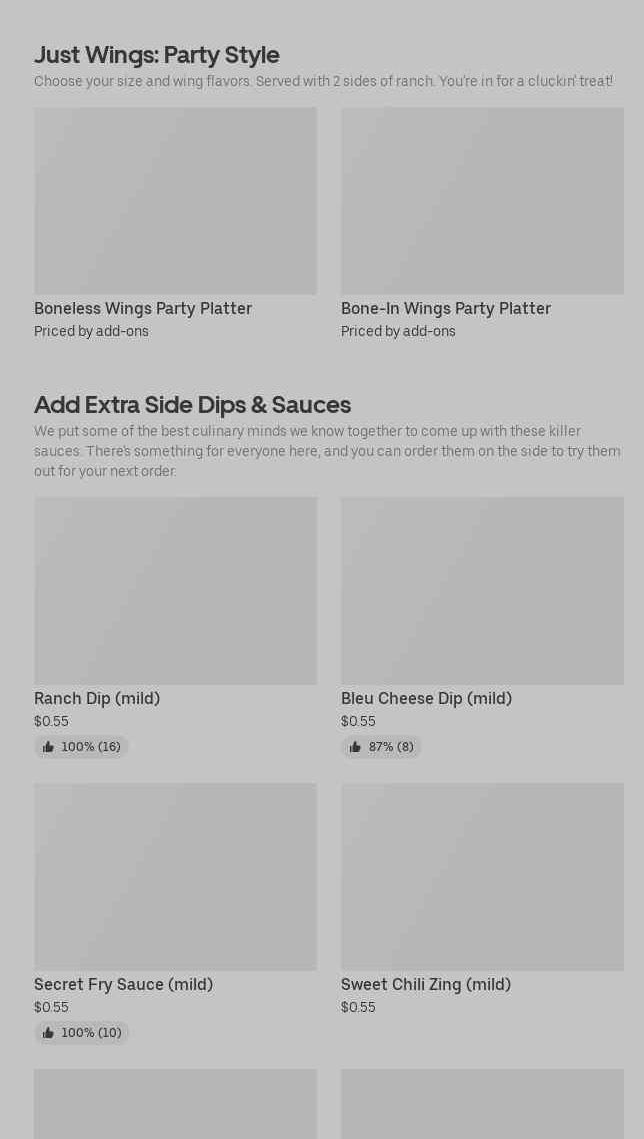Image resolution: width=644 pixels, height=1139 pixels.
Task: Open Boneless Wings Party Platter image
Action: (175, 201)
